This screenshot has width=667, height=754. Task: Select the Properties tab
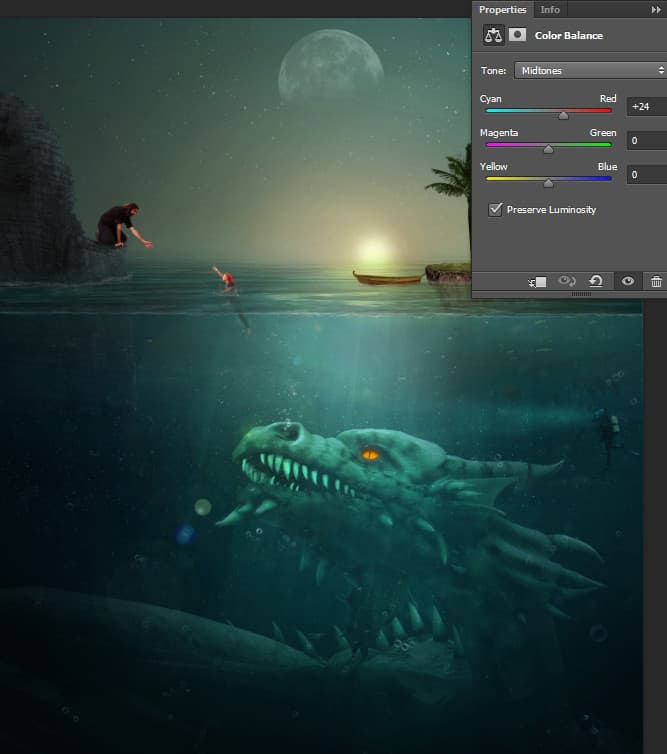(x=503, y=10)
